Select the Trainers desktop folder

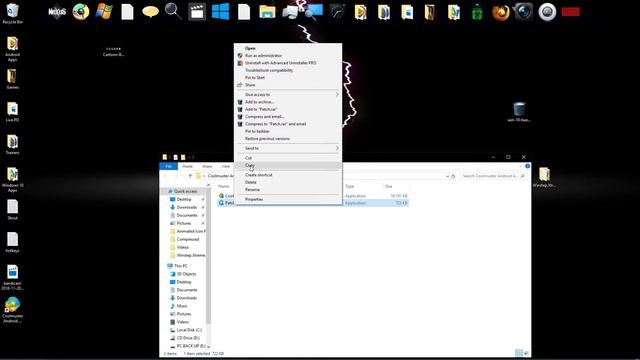[13, 144]
